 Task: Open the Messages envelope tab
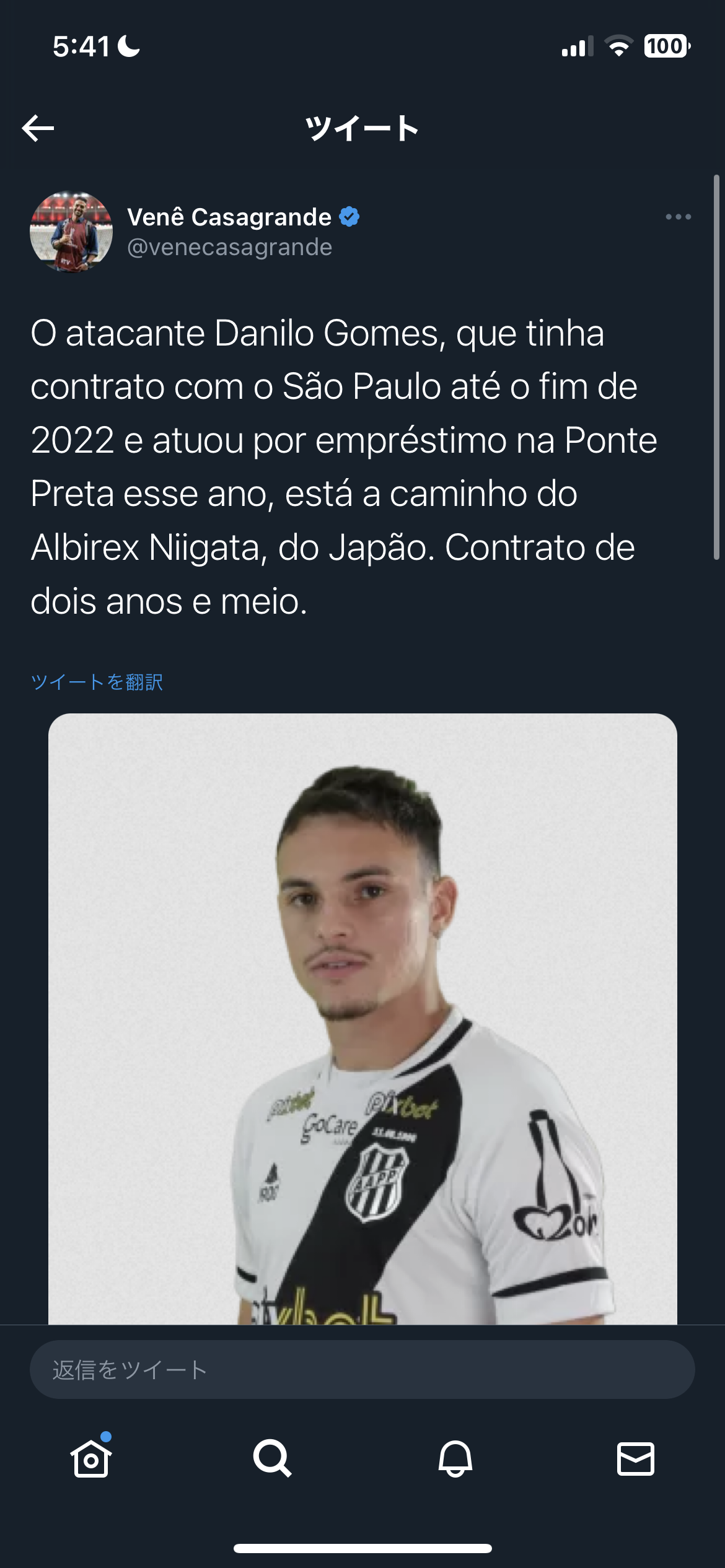coord(636,1458)
